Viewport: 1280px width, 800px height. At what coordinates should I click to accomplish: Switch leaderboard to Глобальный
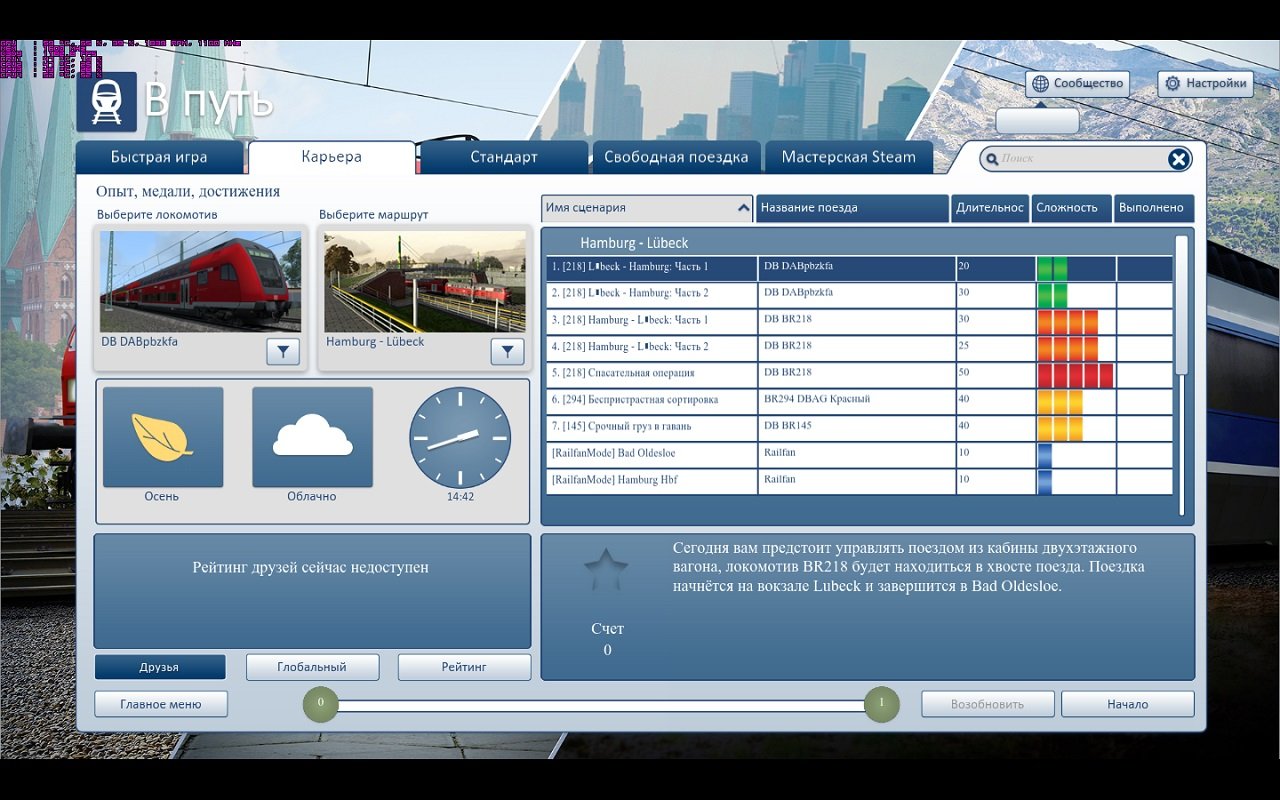click(312, 667)
